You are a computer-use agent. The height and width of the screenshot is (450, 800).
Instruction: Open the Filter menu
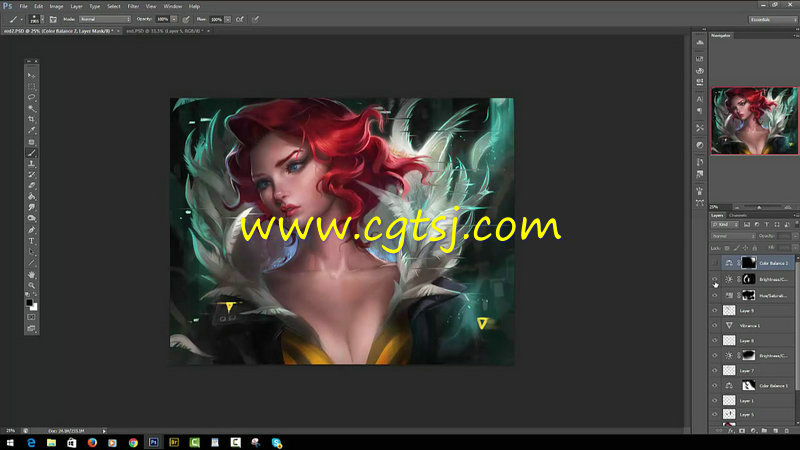133,6
